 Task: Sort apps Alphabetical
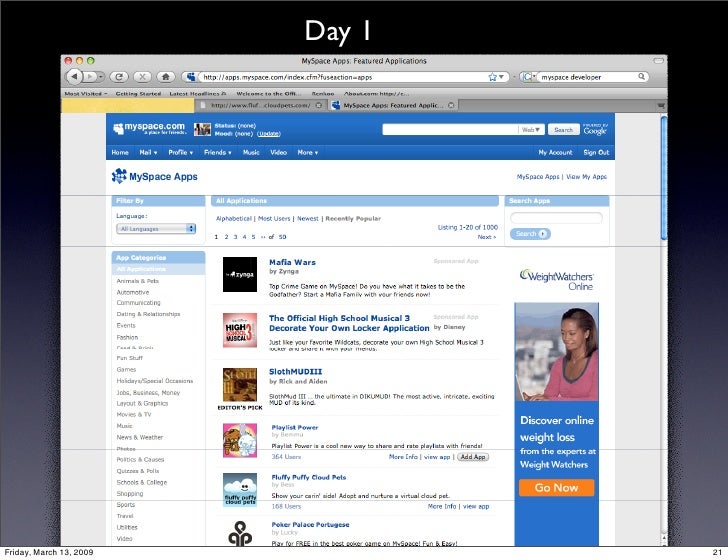tap(234, 219)
